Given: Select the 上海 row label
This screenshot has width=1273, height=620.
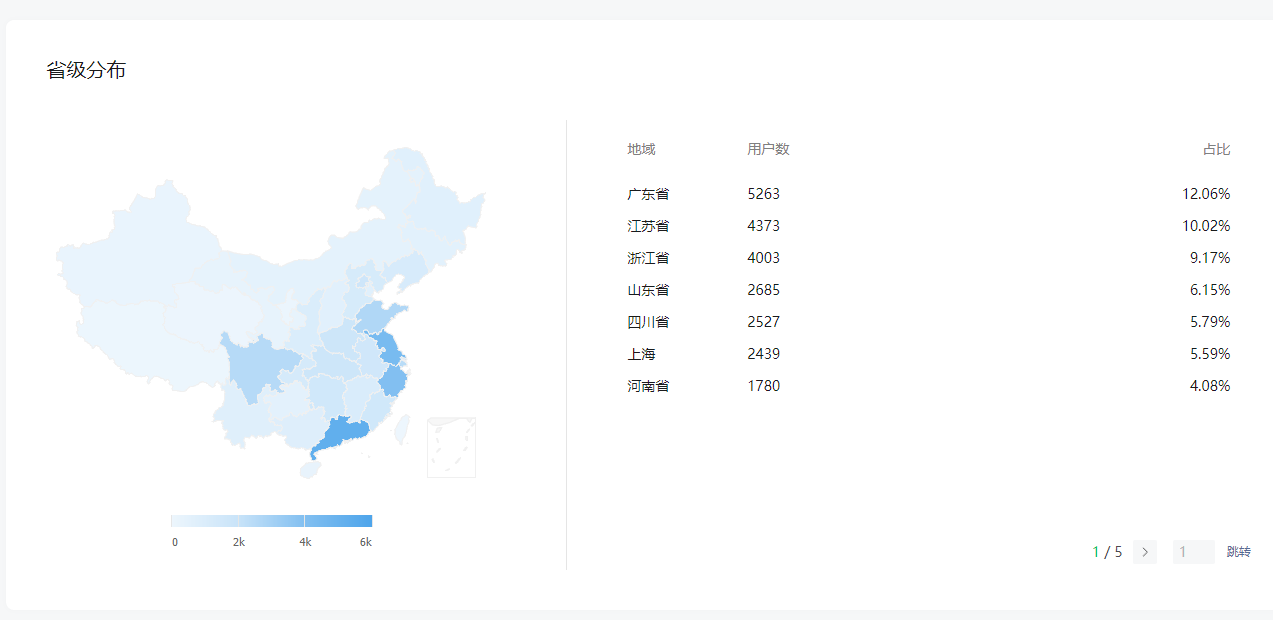Looking at the screenshot, I should [641, 354].
